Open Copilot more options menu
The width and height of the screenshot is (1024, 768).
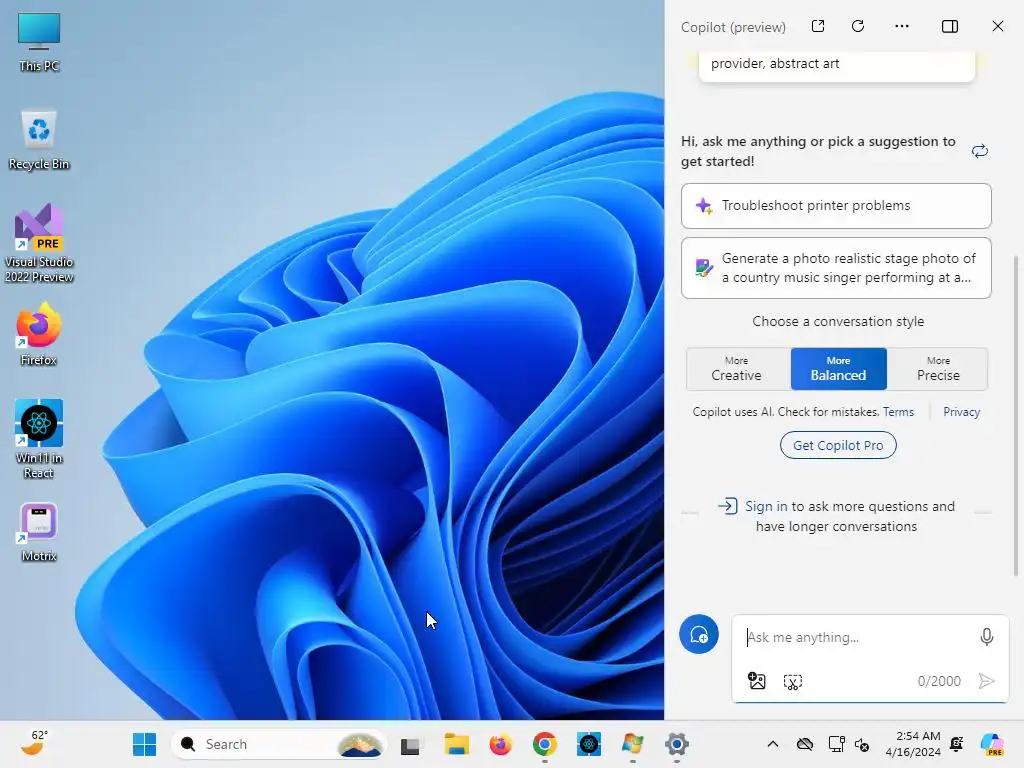(x=902, y=26)
